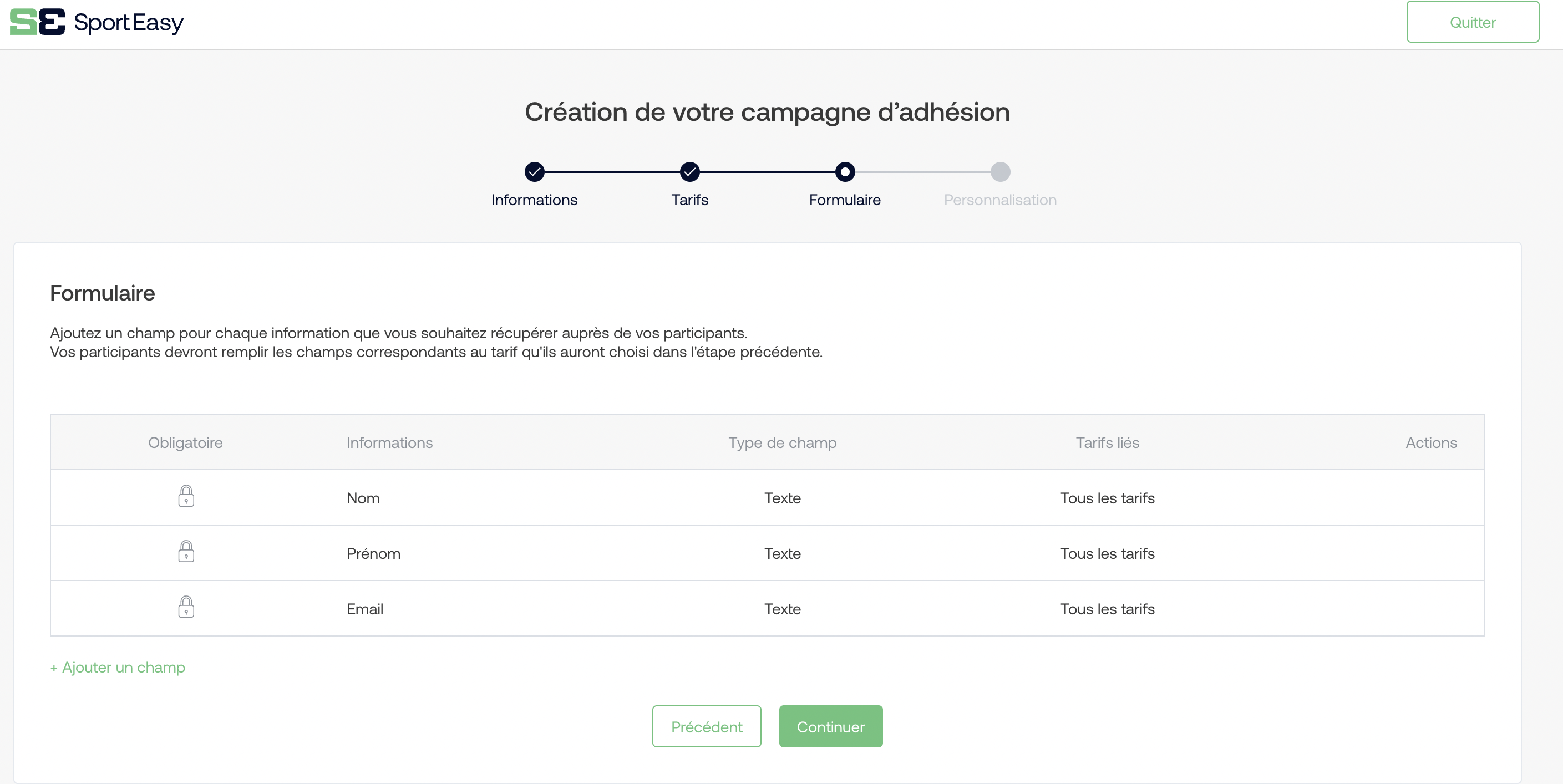Screen dimensions: 1563x784
Task: Click the lock icon in Nom row
Action: (186, 496)
